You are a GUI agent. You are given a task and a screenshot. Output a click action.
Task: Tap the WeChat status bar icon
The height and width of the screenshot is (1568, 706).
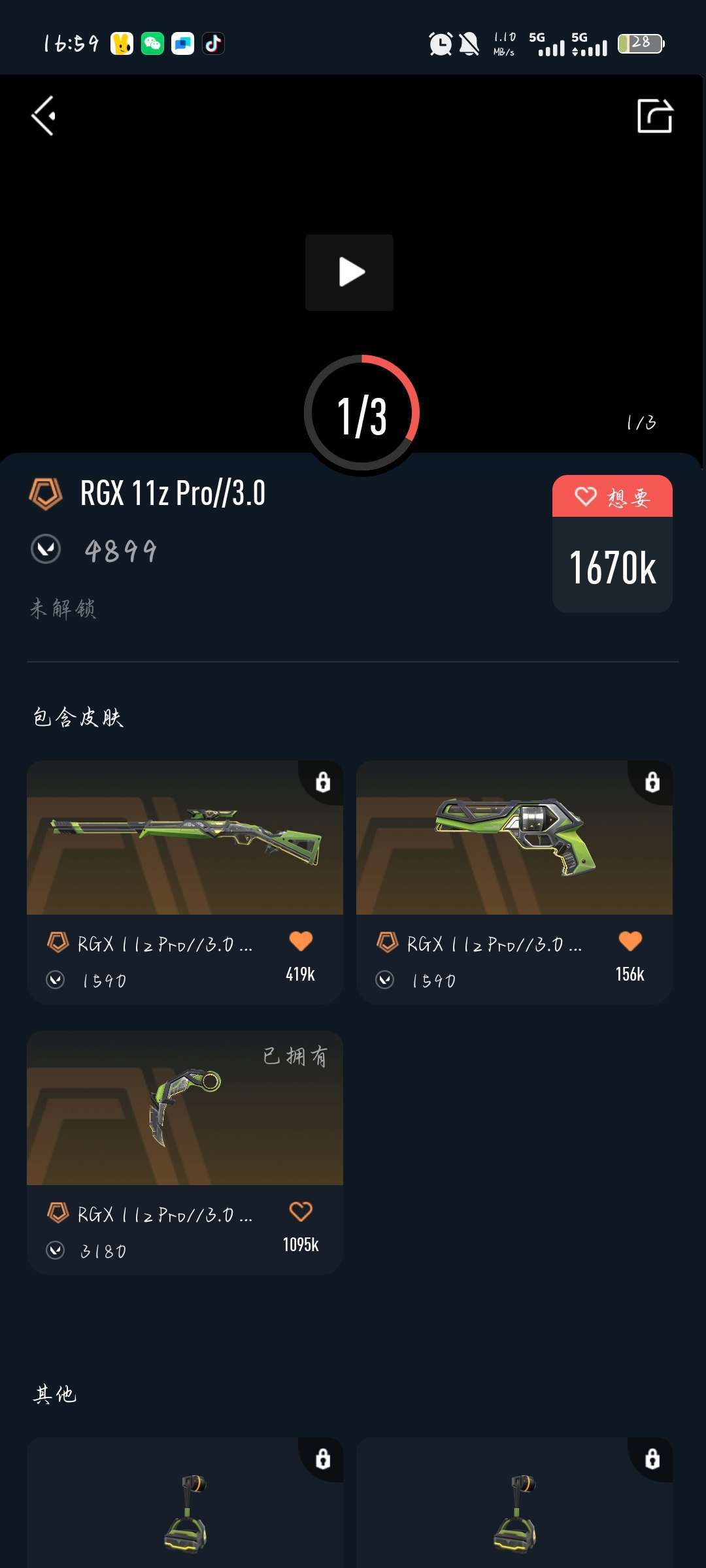coord(152,44)
